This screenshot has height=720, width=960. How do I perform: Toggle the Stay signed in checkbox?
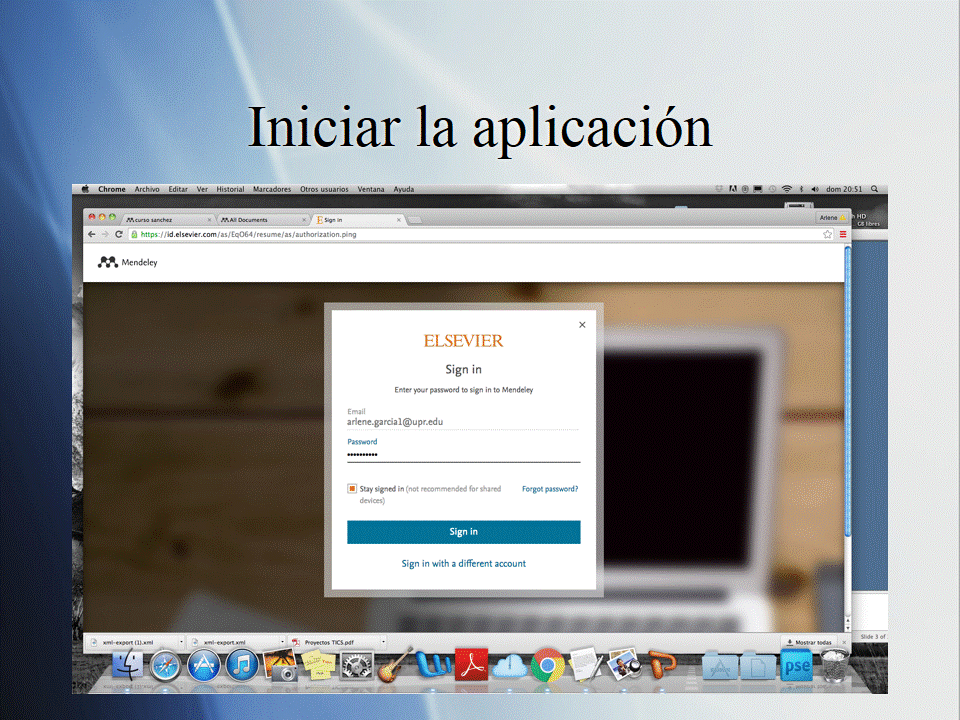point(351,489)
